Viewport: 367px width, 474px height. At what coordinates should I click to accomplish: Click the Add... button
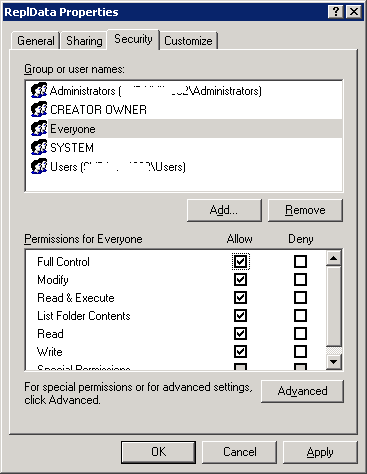[x=224, y=210]
